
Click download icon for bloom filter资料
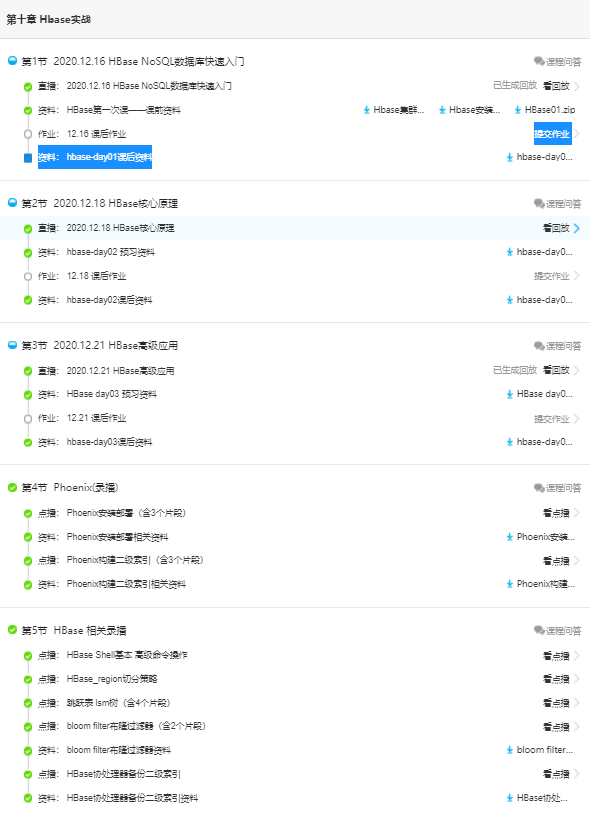pos(510,750)
